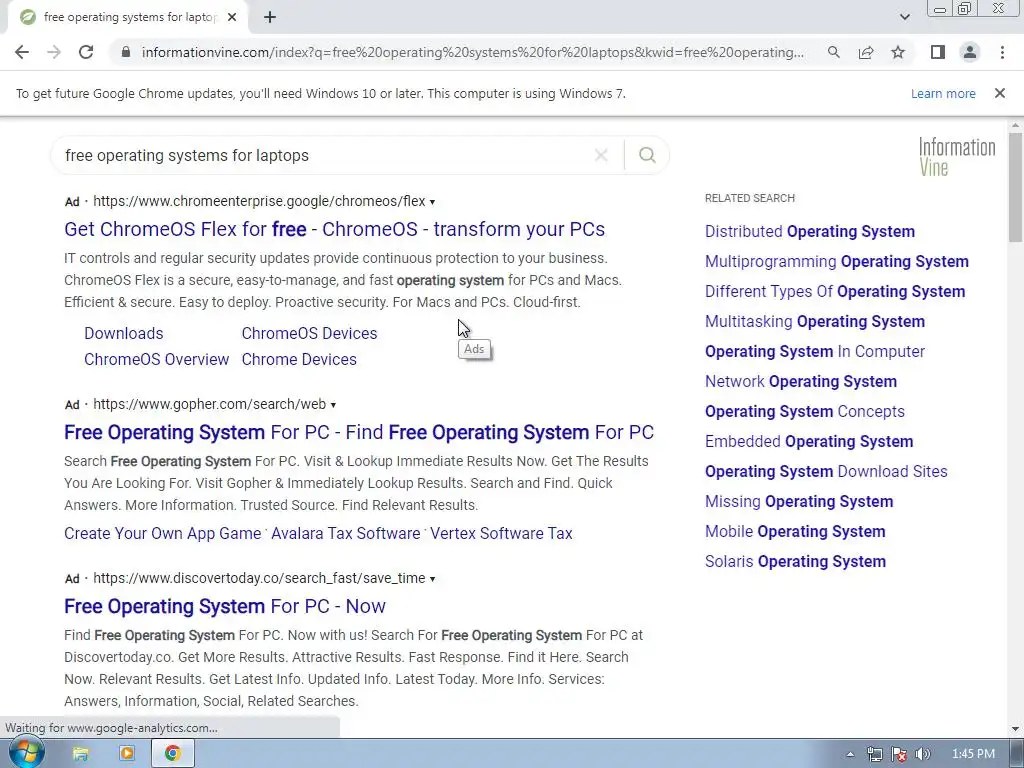Screen dimensions: 1024x768
Task: Select Different Types Of Operating System
Action: click(835, 292)
